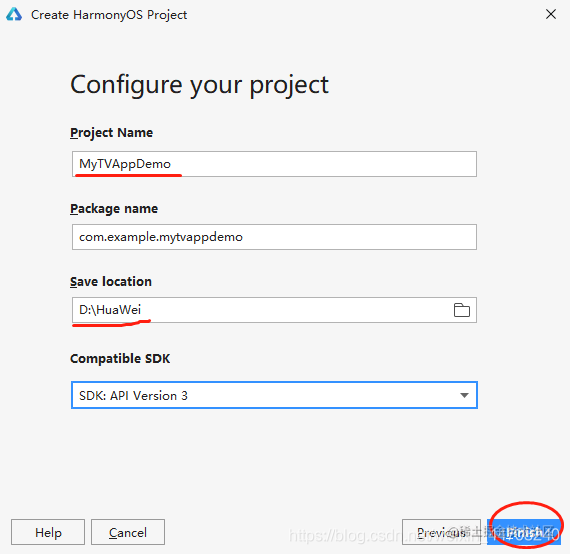Image resolution: width=570 pixels, height=554 pixels.
Task: Click the Finish button circled in red
Action: tap(524, 532)
